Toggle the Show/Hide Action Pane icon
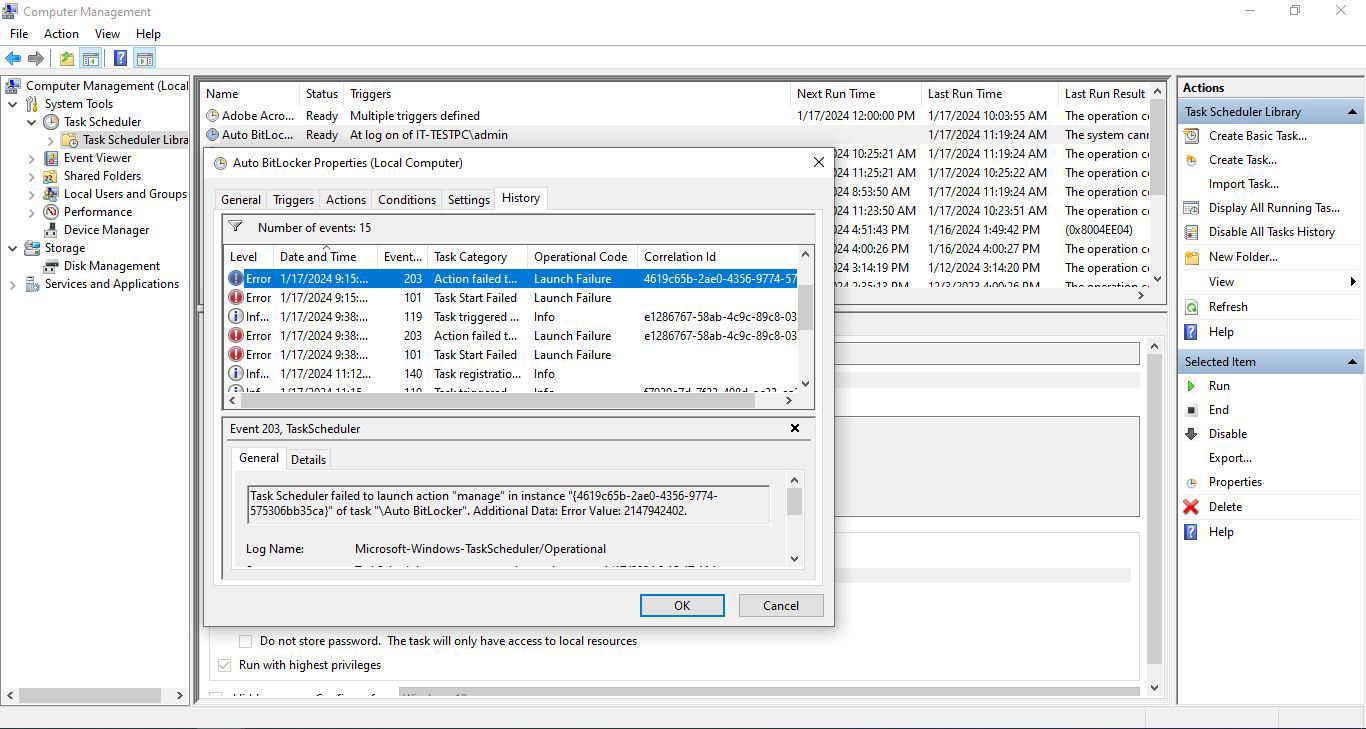1366x729 pixels. pyautogui.click(x=144, y=59)
